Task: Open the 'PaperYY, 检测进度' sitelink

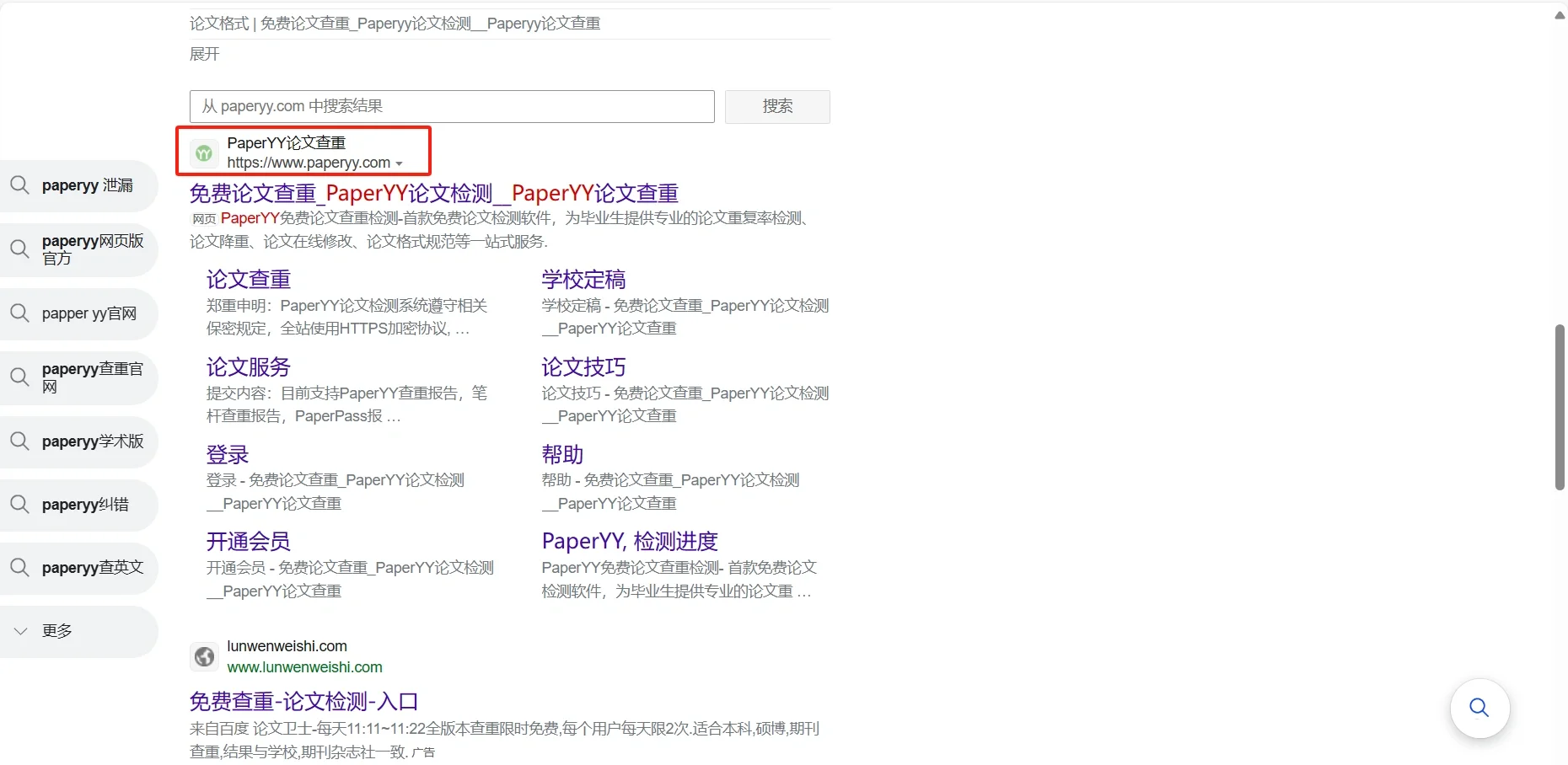Action: (630, 541)
